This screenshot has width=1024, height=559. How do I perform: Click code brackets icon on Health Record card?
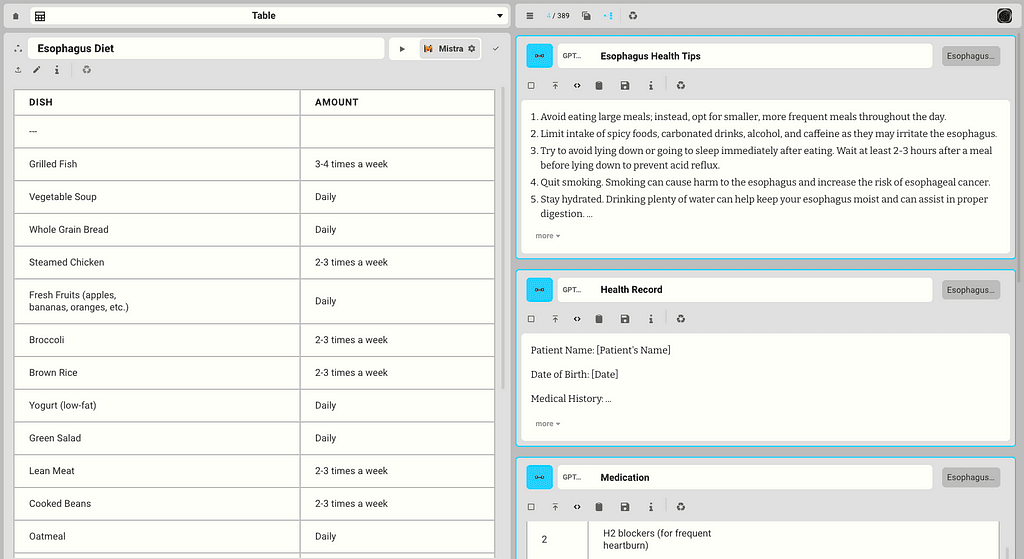pos(577,319)
